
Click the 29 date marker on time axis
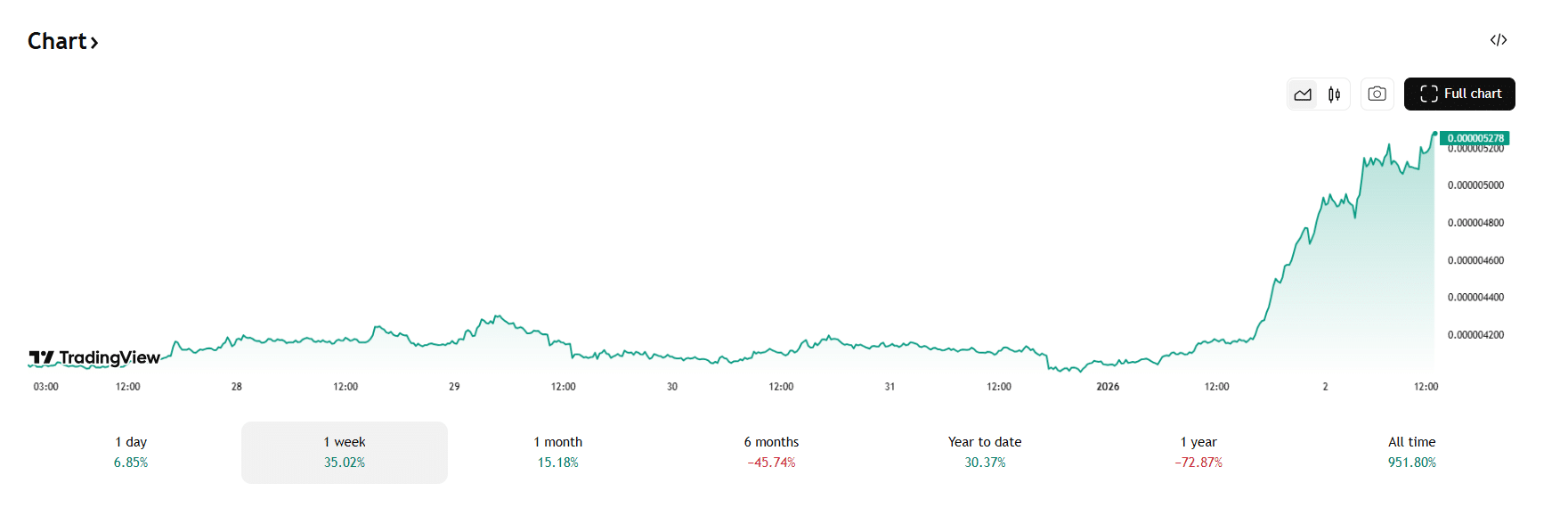[x=454, y=387]
